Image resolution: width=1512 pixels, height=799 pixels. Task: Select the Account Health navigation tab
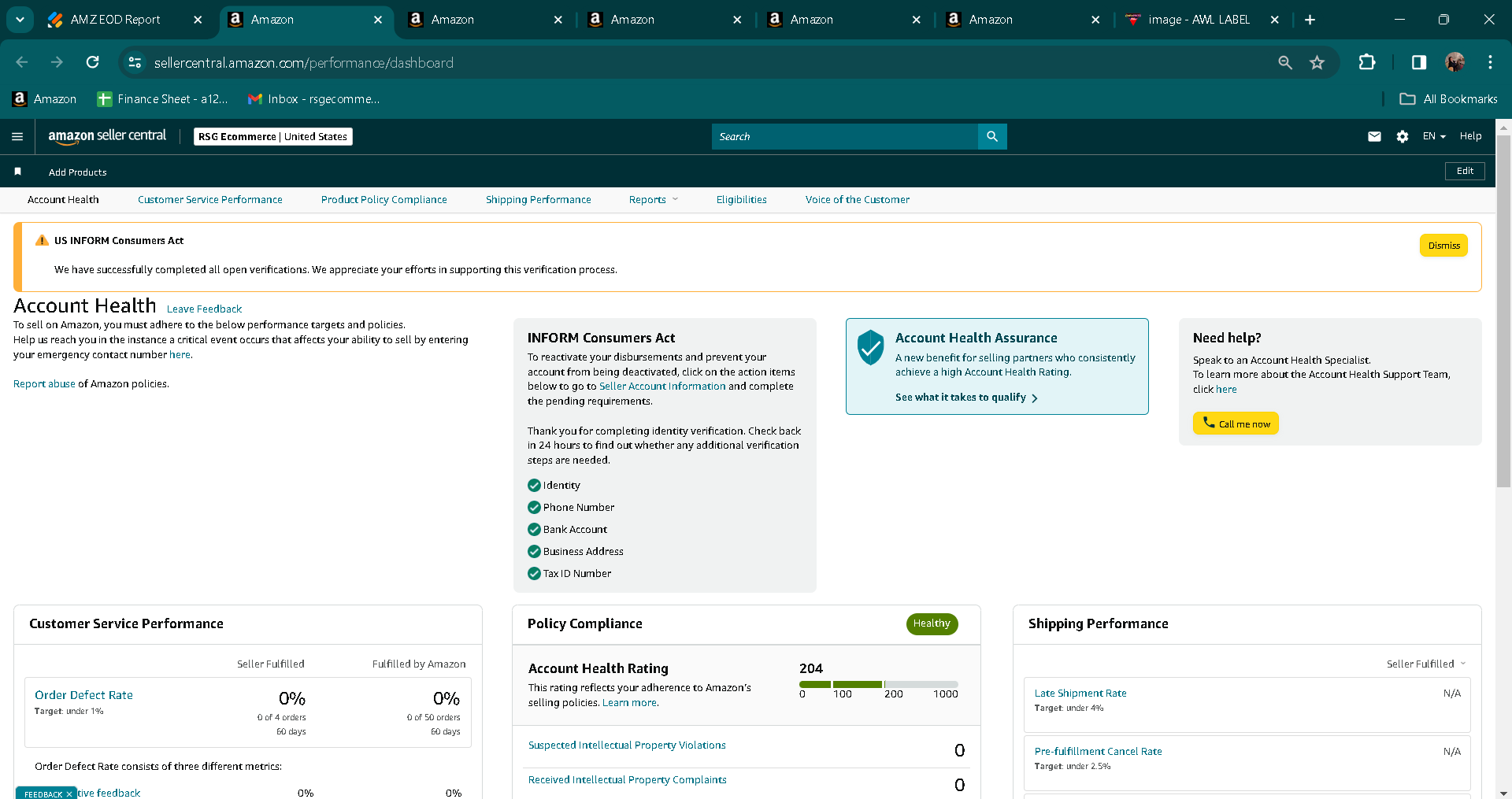pyautogui.click(x=63, y=200)
